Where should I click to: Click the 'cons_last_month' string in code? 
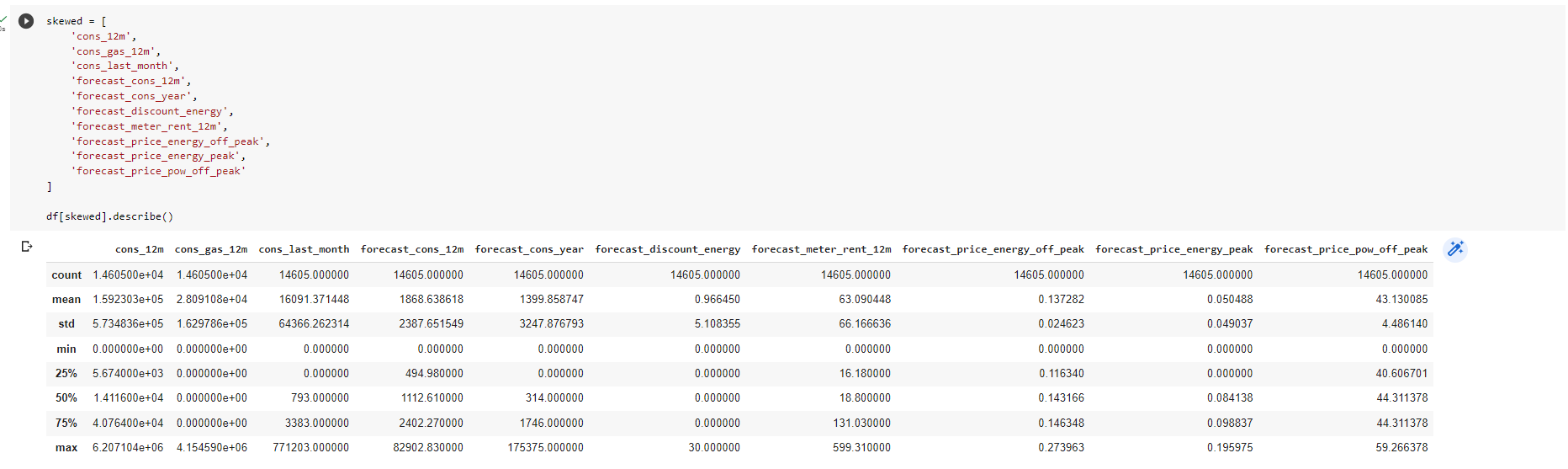[124, 66]
